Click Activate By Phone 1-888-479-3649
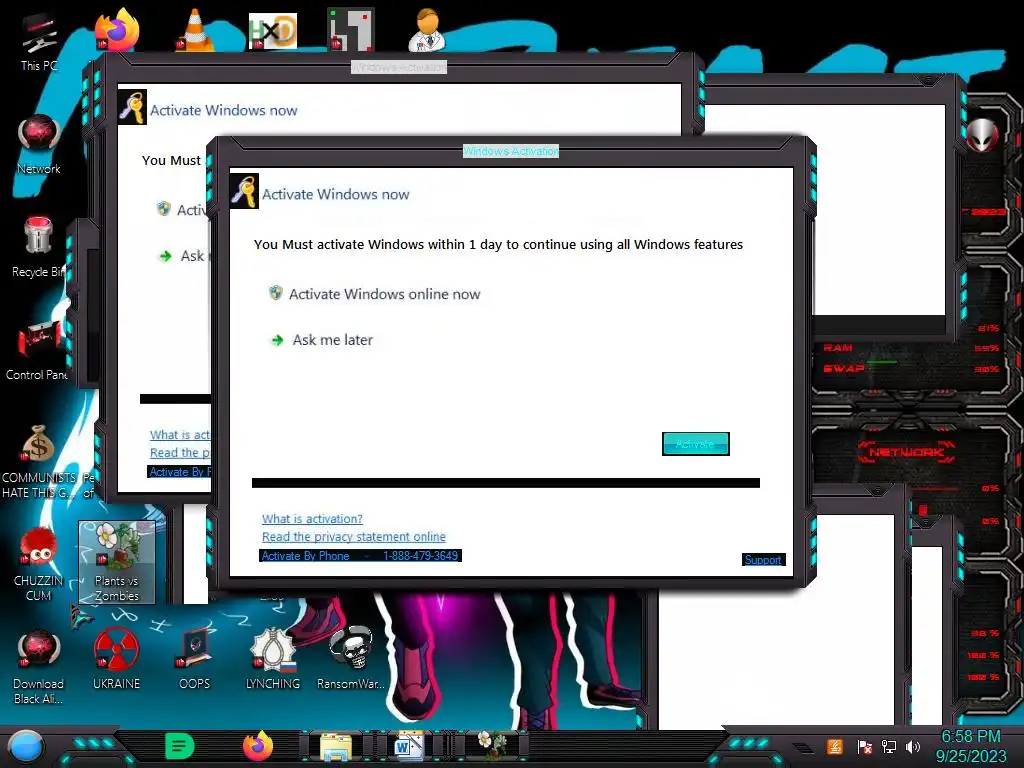The width and height of the screenshot is (1024, 768). [360, 556]
